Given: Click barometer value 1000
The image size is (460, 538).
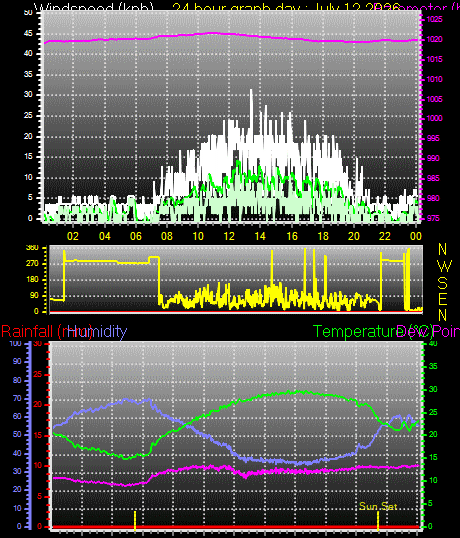Looking at the screenshot, I should [434, 118].
